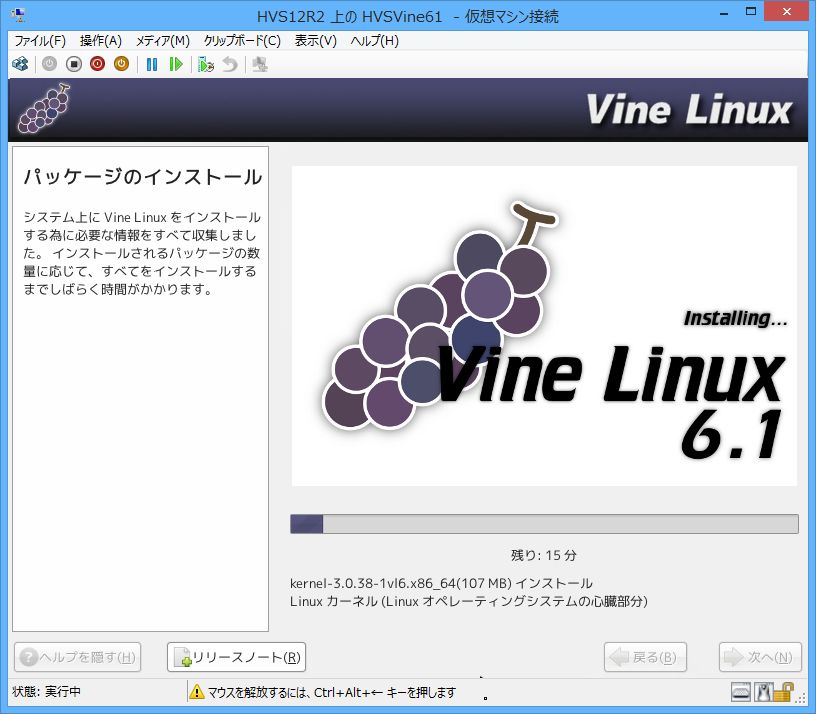The height and width of the screenshot is (714, 816).
Task: Click the padlock security status icon
Action: click(x=783, y=692)
